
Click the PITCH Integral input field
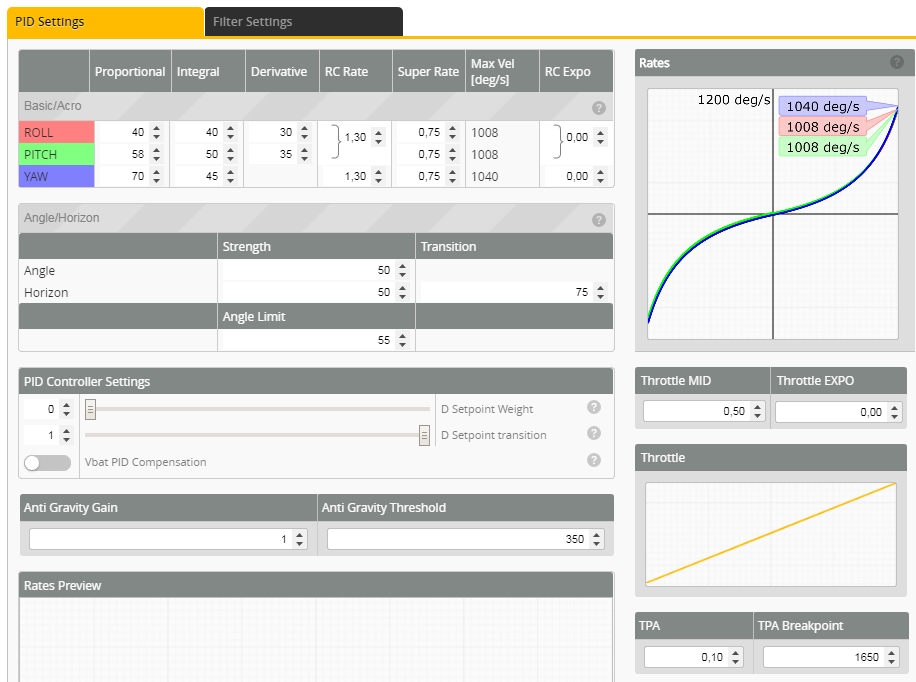pyautogui.click(x=206, y=154)
